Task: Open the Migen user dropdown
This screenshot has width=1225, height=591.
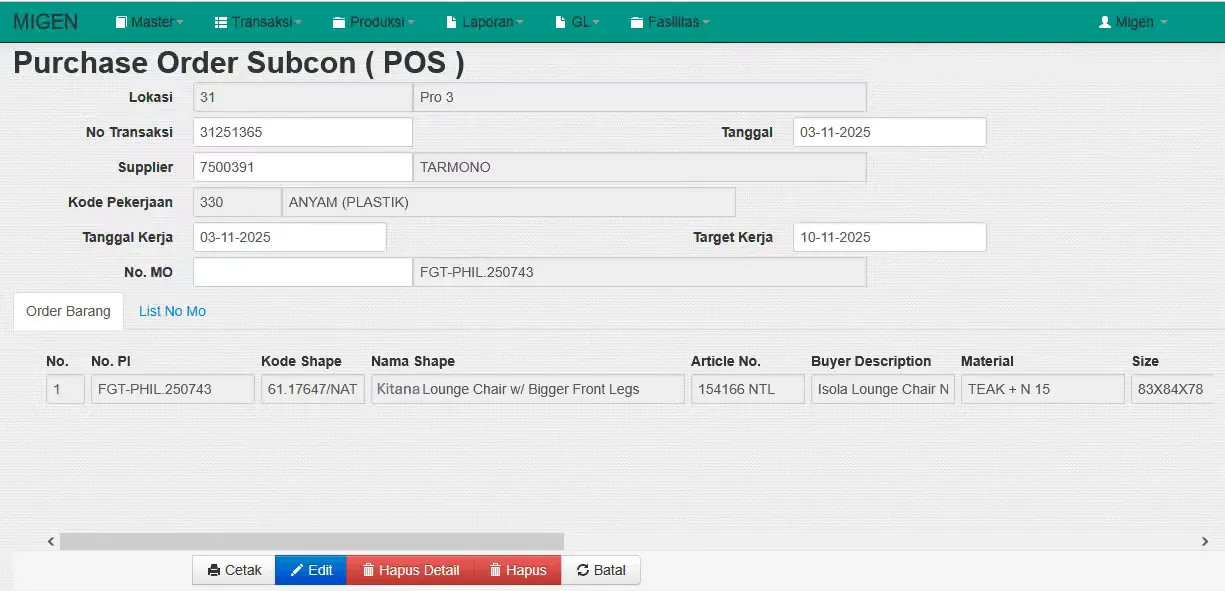Action: 1133,22
